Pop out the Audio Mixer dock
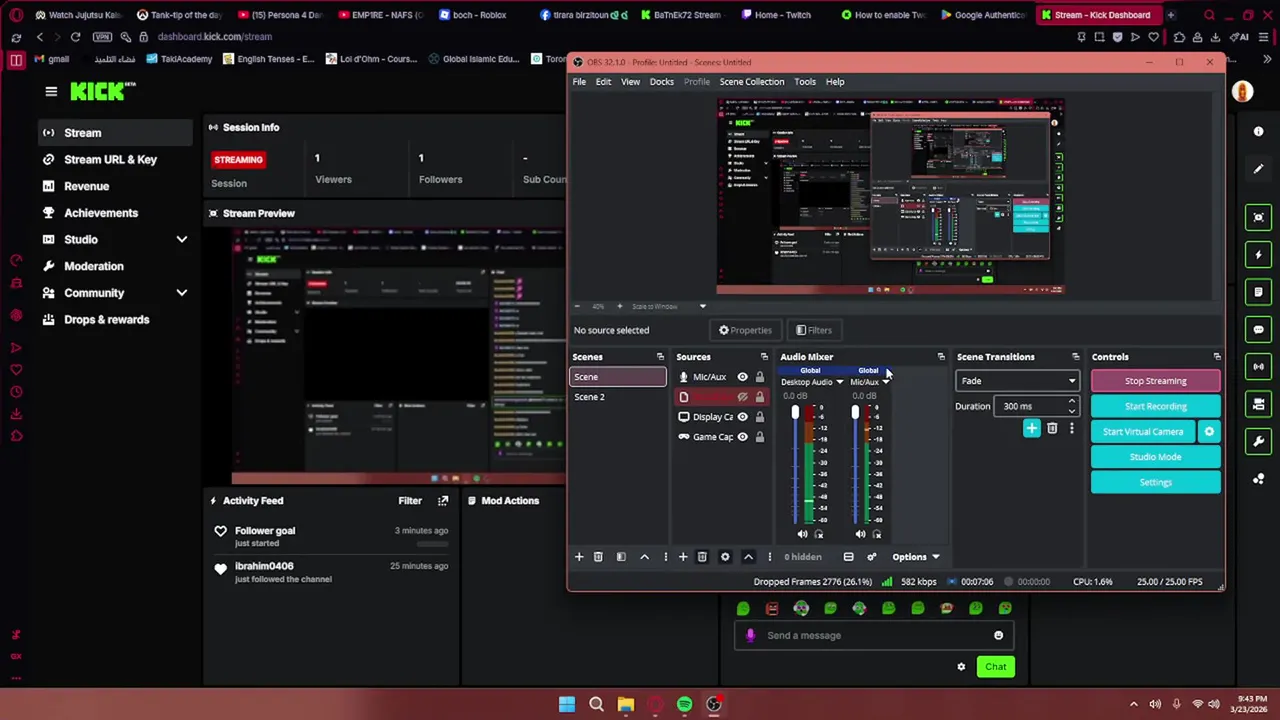The width and height of the screenshot is (1280, 720). [x=941, y=357]
